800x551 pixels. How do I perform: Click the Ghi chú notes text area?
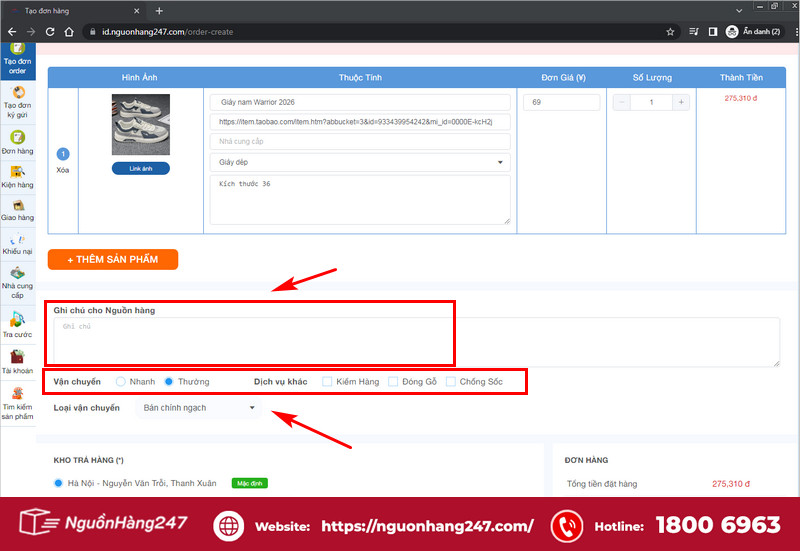tap(416, 342)
